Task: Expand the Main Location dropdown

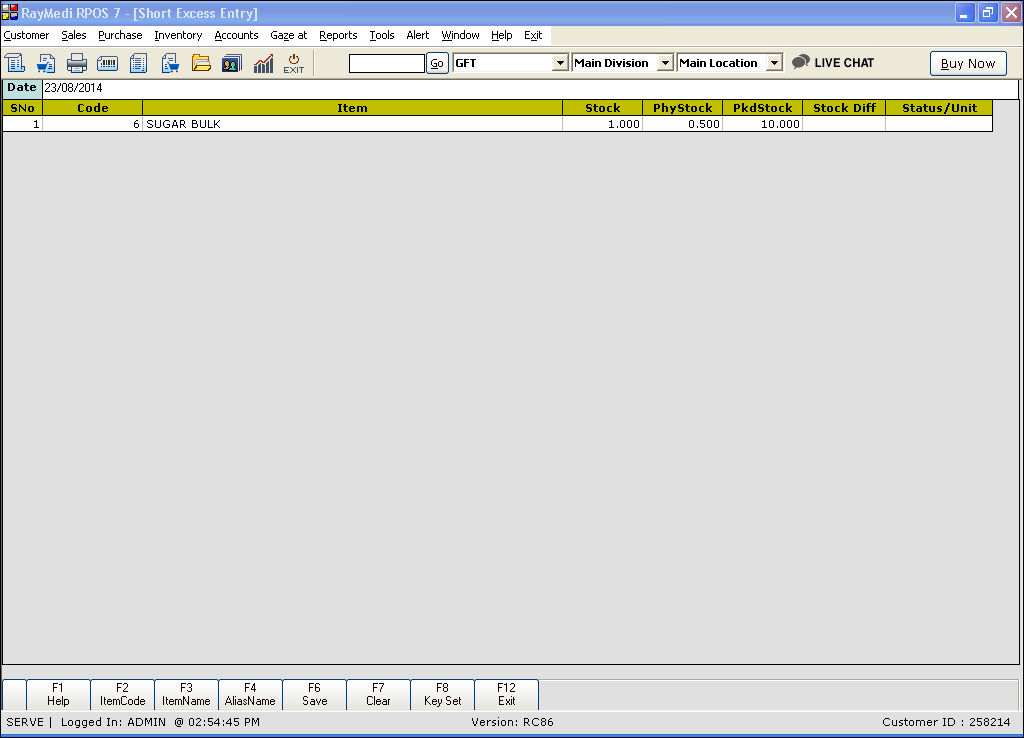Action: tap(774, 63)
